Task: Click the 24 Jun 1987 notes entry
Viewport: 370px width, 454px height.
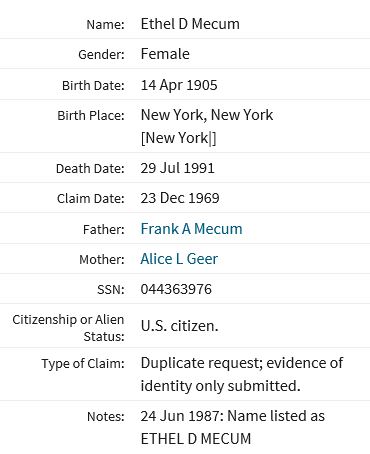Action: [233, 427]
